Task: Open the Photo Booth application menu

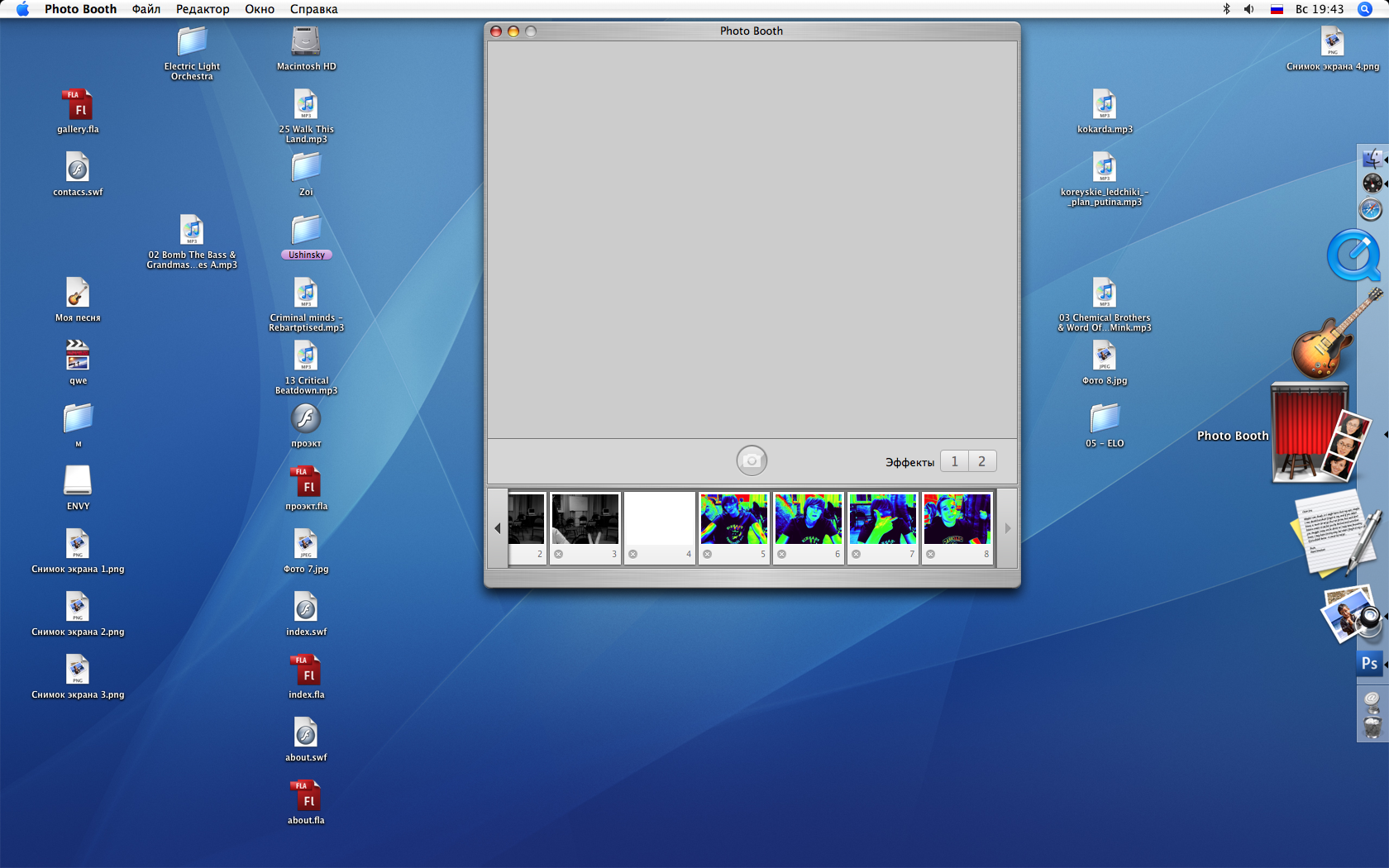Action: (80, 9)
